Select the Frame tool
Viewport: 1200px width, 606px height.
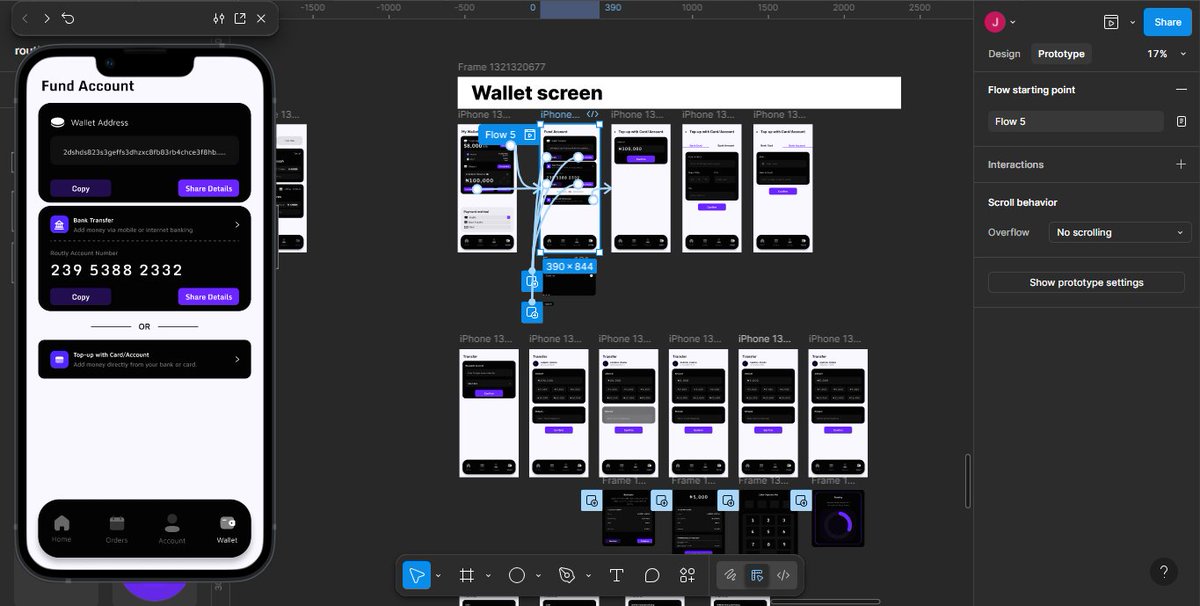(x=466, y=575)
